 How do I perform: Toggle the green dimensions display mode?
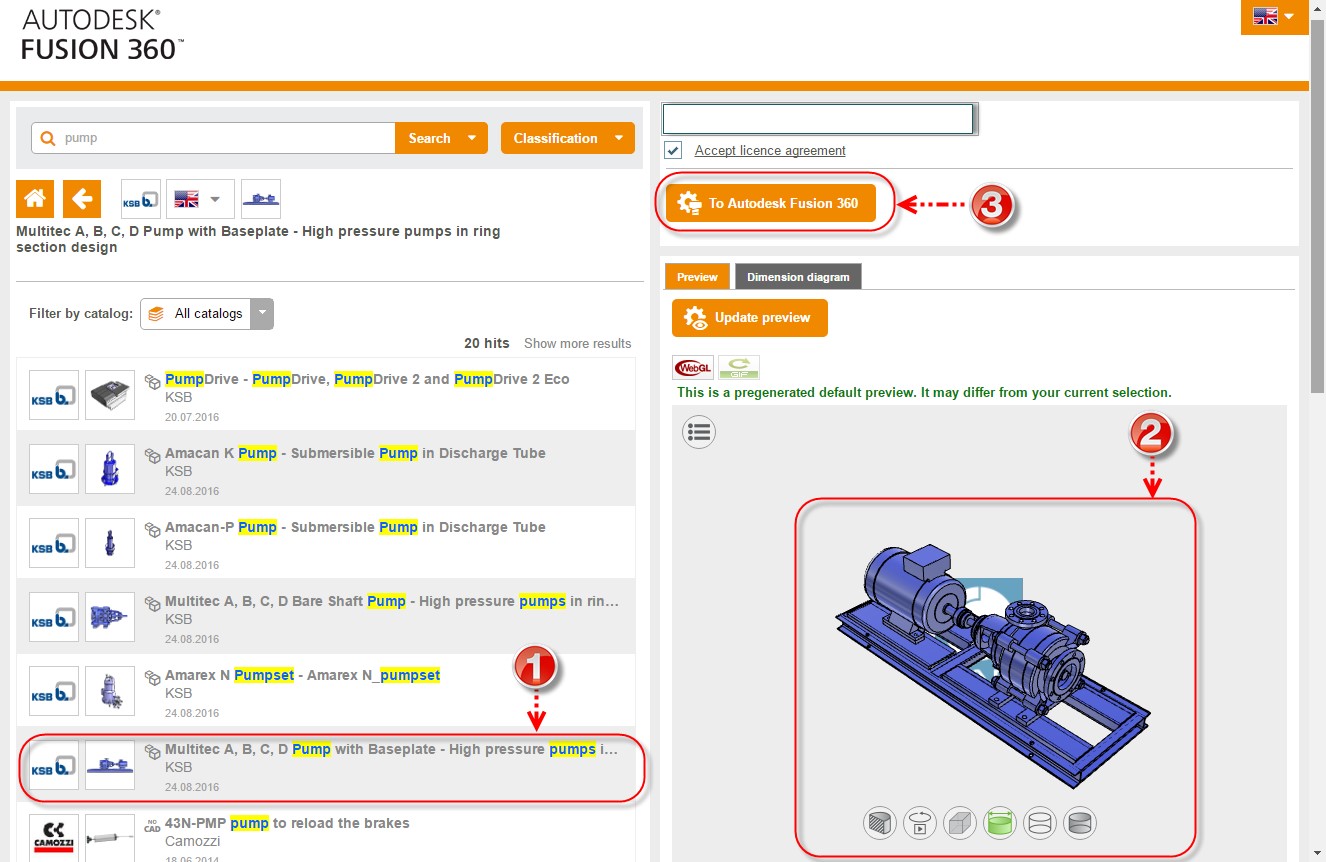click(x=1000, y=822)
